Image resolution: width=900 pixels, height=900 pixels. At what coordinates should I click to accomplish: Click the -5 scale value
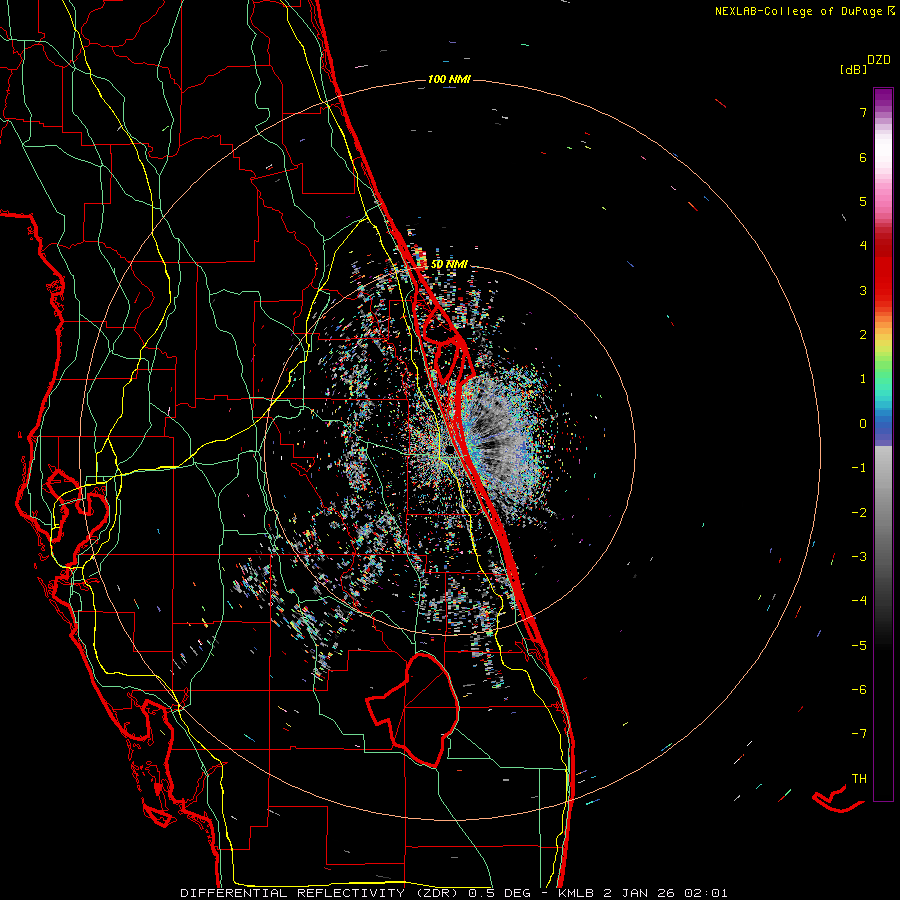[x=859, y=646]
